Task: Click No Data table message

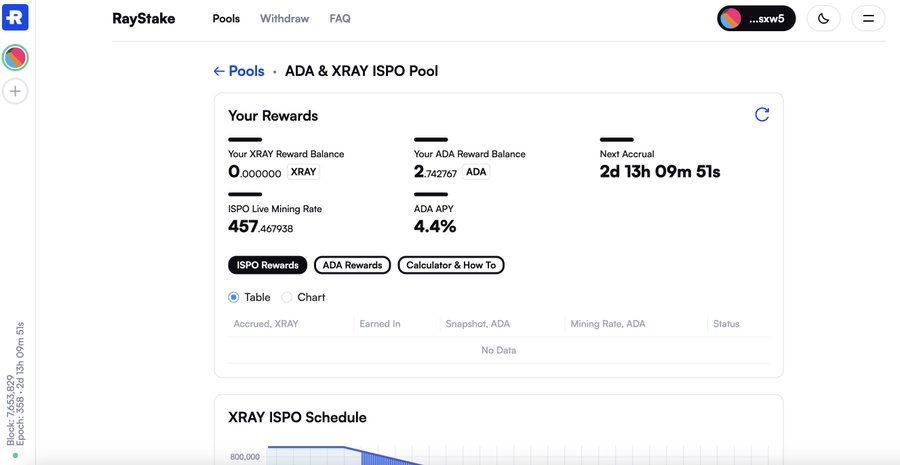Action: (x=499, y=350)
